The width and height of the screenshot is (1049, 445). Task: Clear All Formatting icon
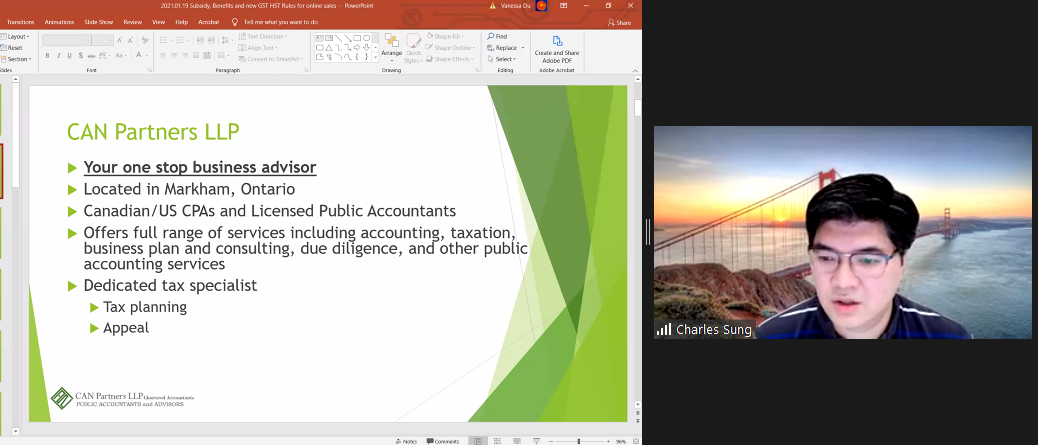145,40
